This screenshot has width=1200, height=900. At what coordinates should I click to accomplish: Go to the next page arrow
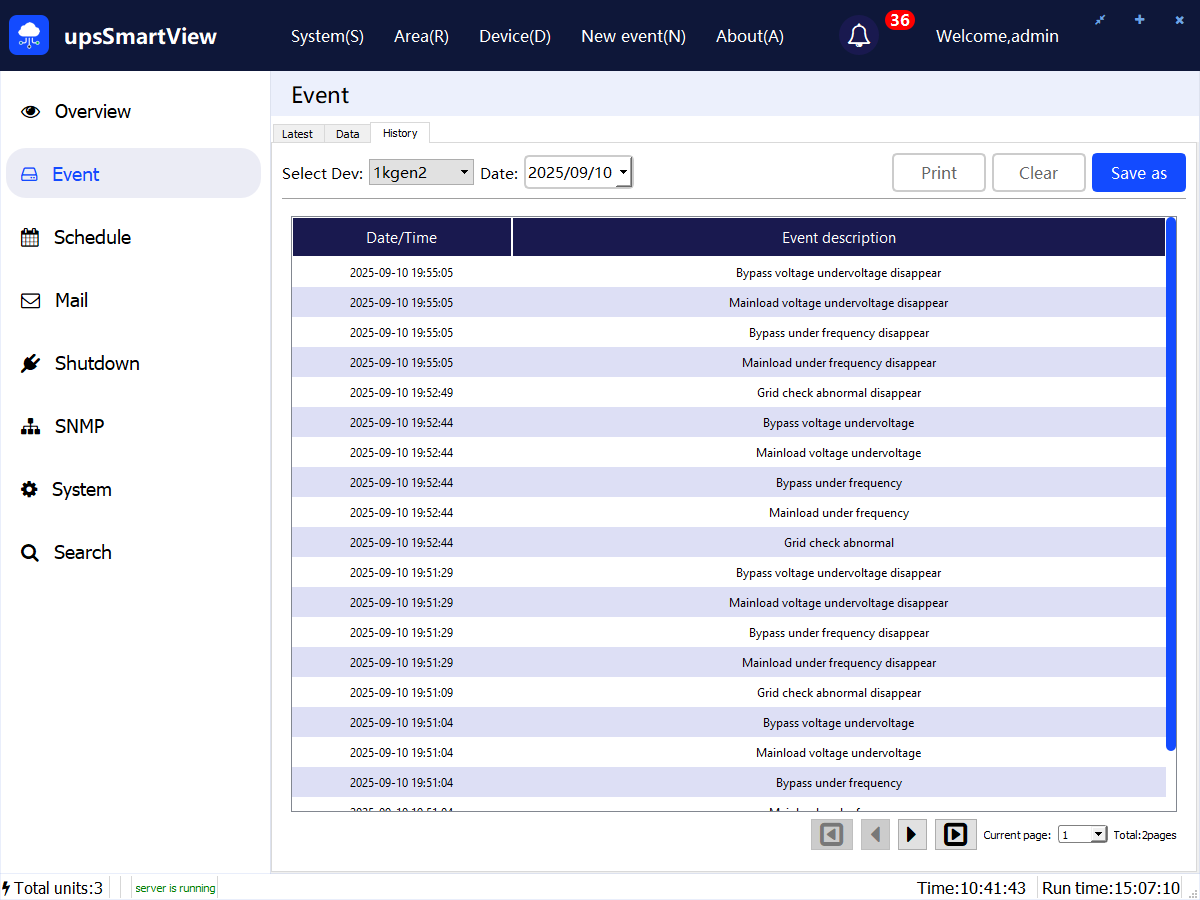tap(912, 834)
